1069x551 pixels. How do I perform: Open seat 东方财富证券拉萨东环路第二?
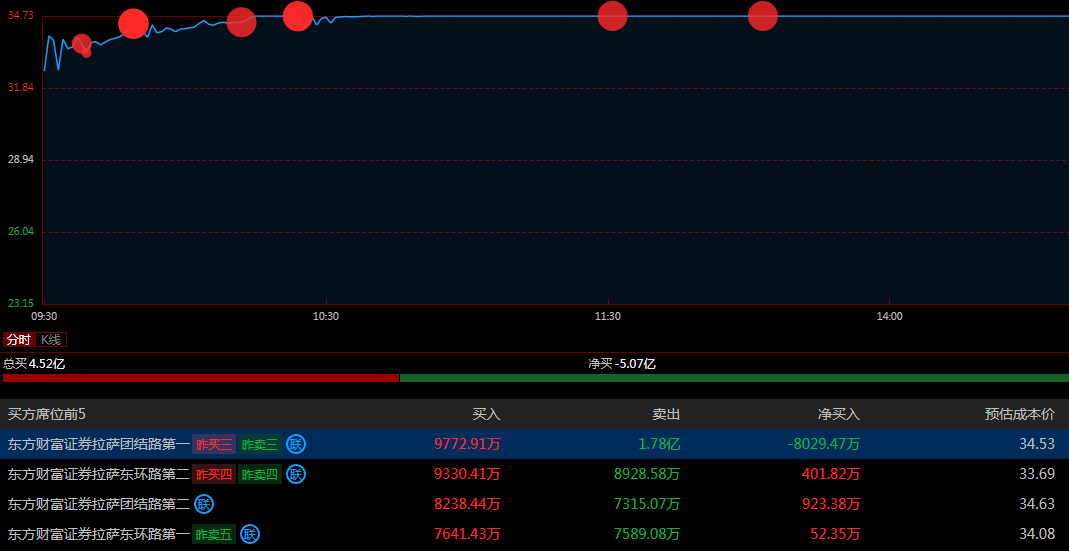tap(98, 475)
